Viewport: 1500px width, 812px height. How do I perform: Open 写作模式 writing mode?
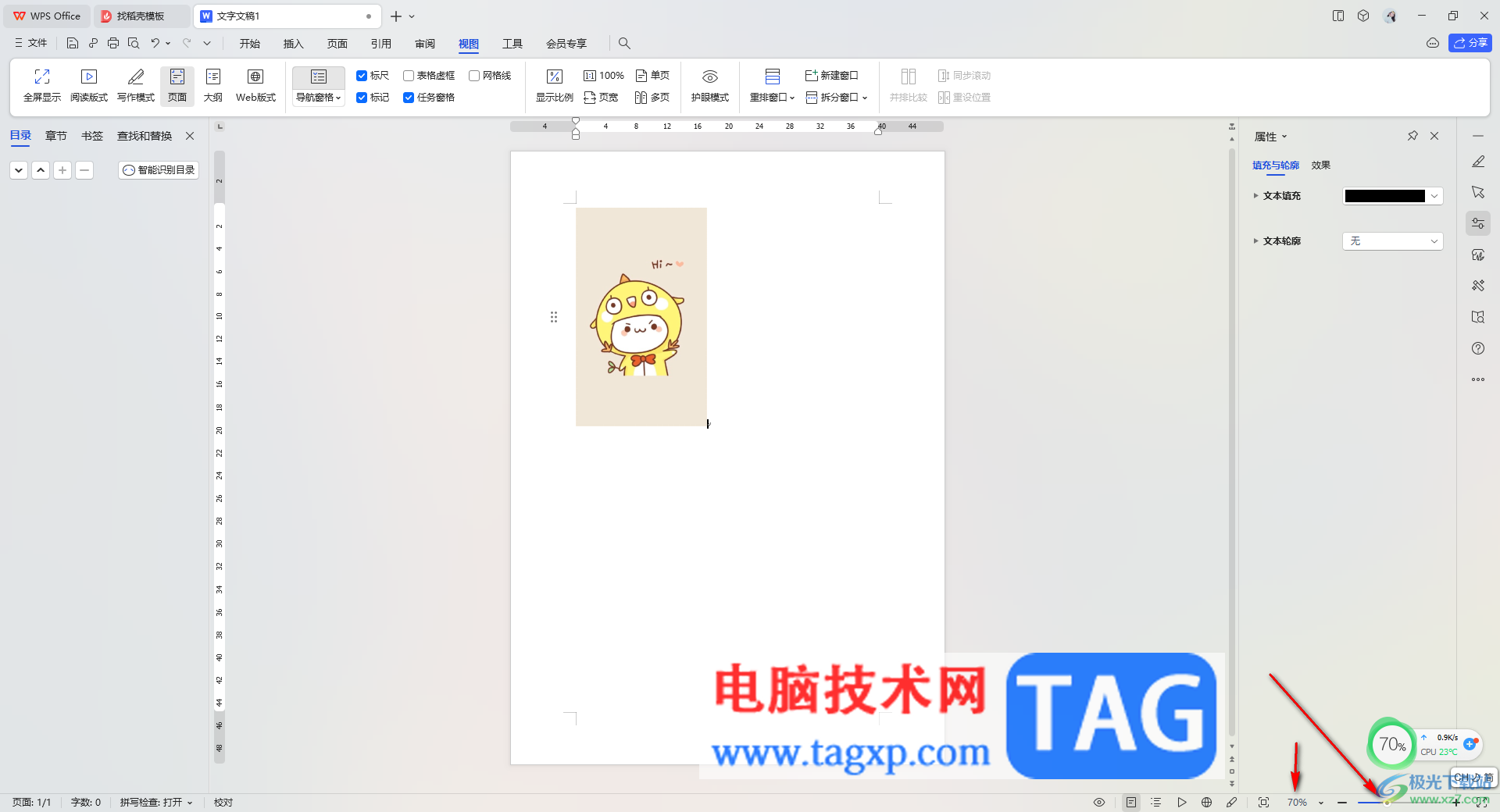[136, 86]
